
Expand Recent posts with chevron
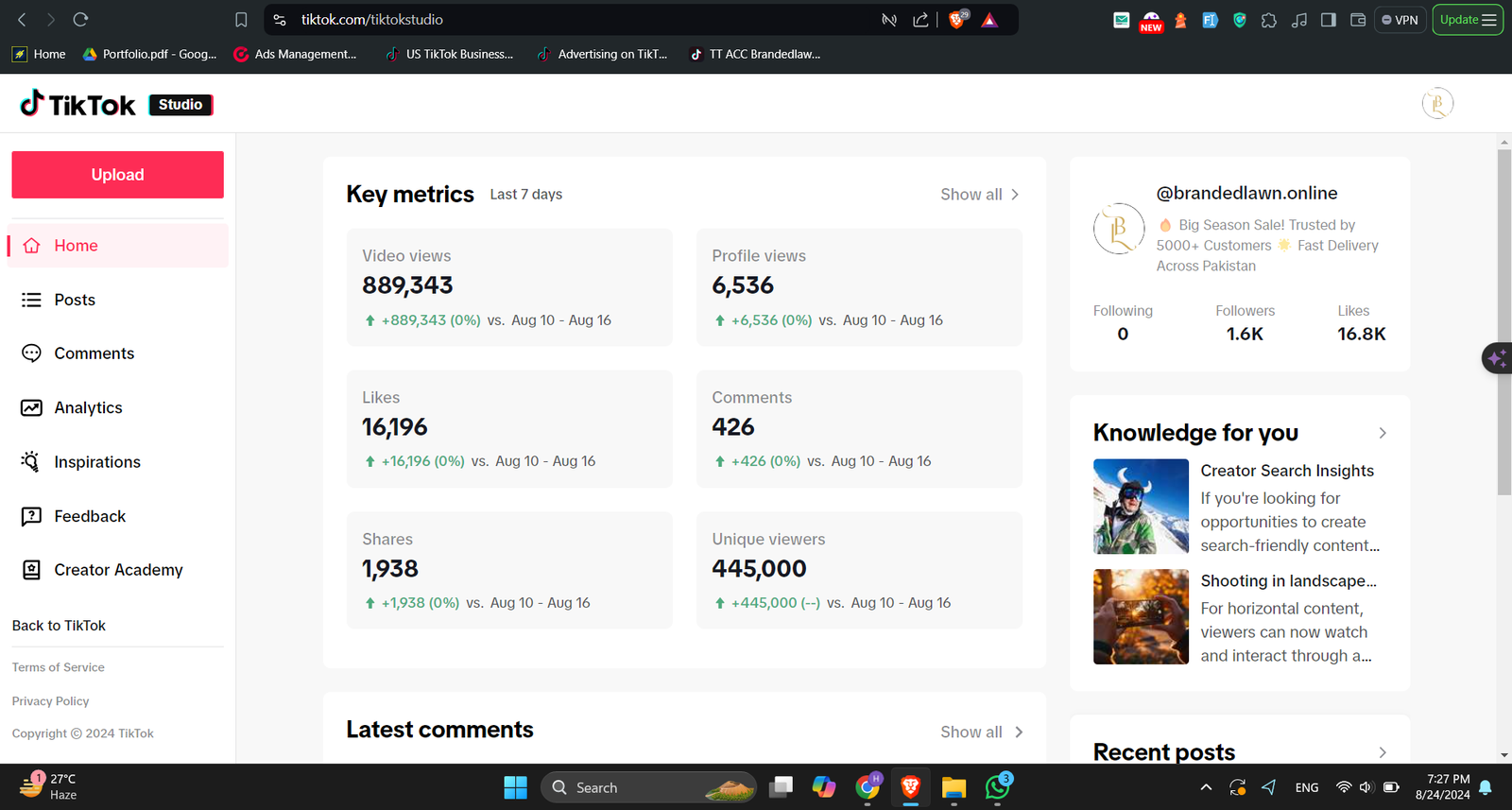click(x=1383, y=752)
